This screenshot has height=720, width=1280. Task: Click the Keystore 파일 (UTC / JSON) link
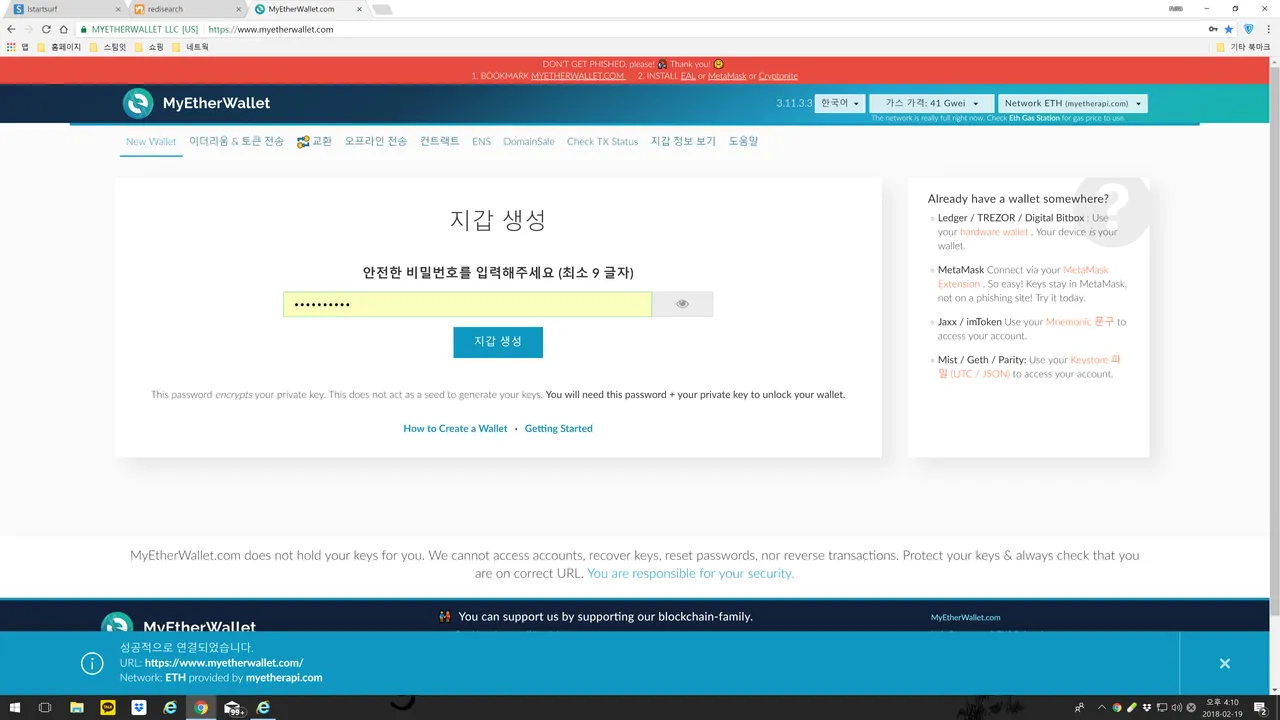[1029, 367]
